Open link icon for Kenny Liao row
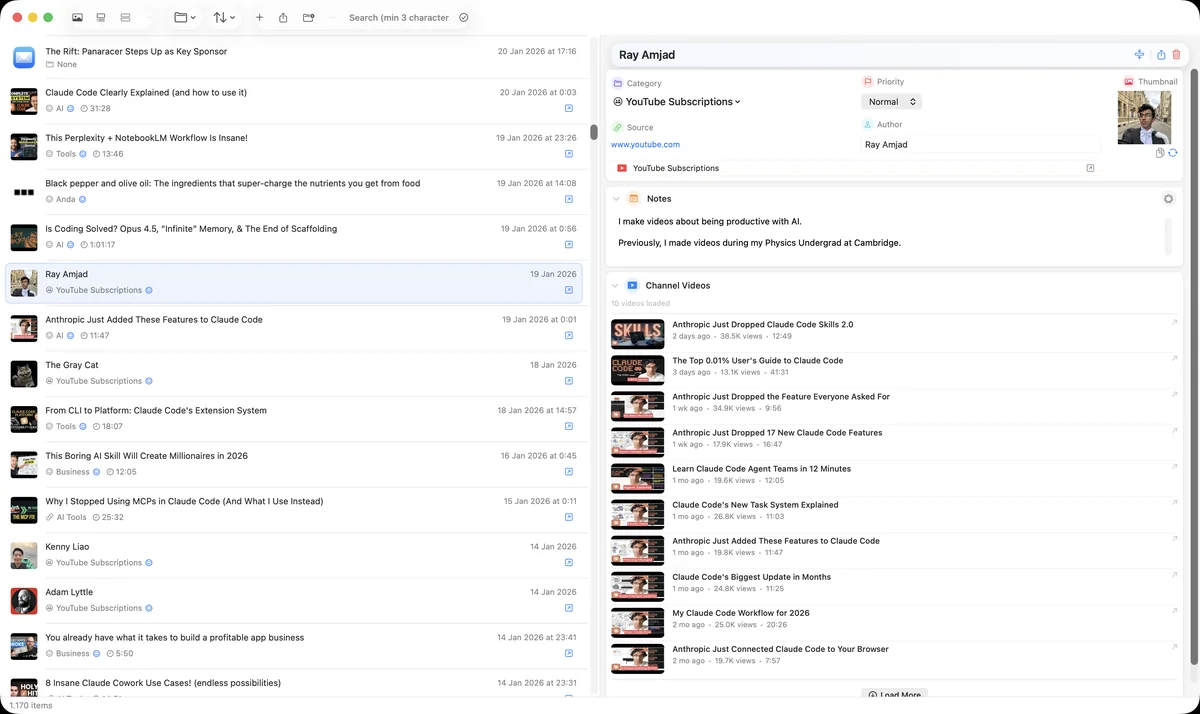This screenshot has height=714, width=1200. click(569, 563)
